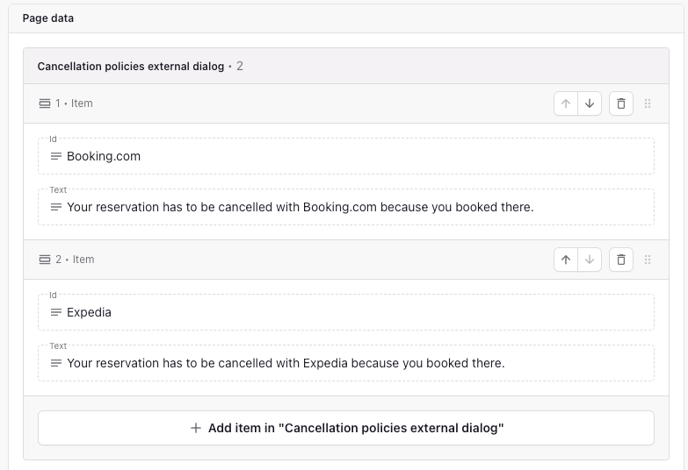Move item 1 up with the arrow
Image resolution: width=688 pixels, height=470 pixels.
click(566, 103)
